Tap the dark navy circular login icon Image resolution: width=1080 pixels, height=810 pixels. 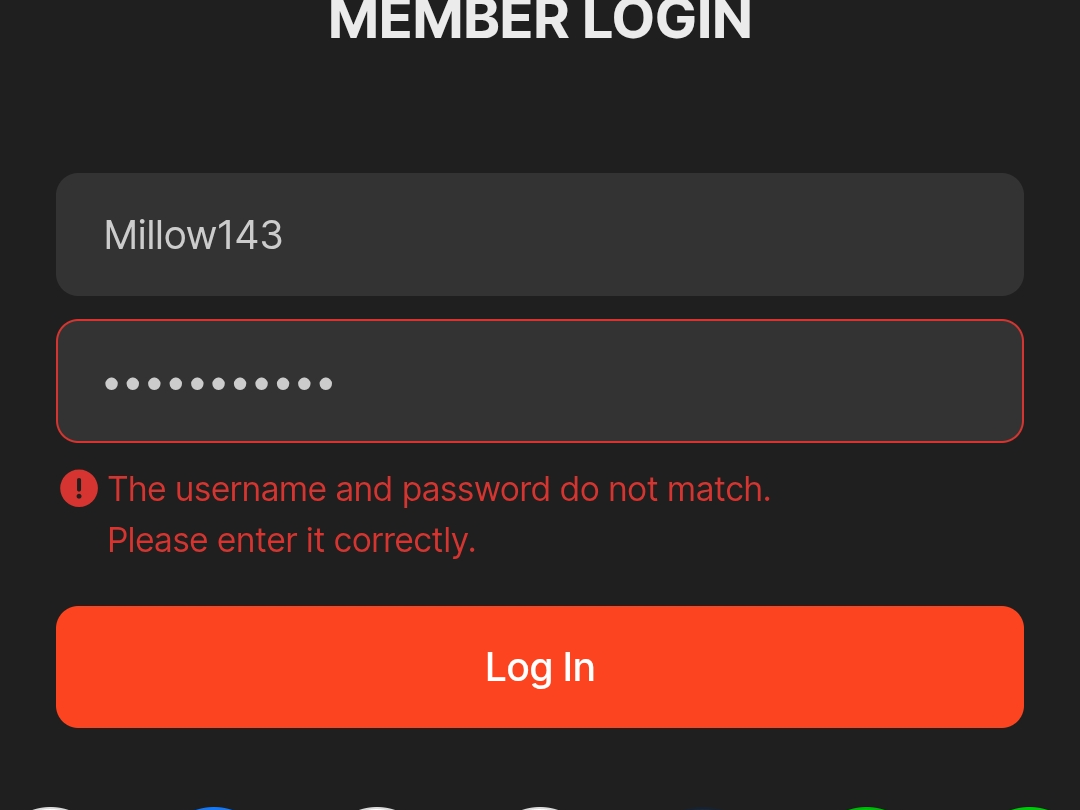click(704, 806)
